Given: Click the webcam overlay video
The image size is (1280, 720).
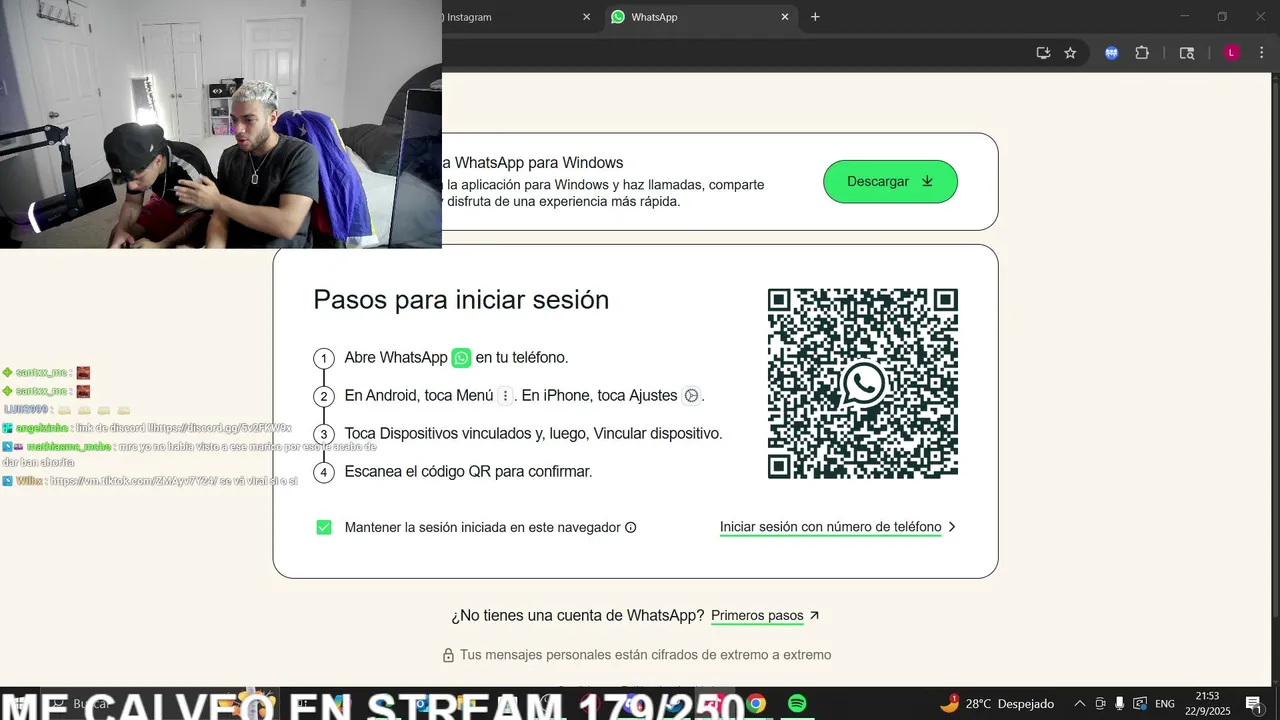Looking at the screenshot, I should click(220, 124).
